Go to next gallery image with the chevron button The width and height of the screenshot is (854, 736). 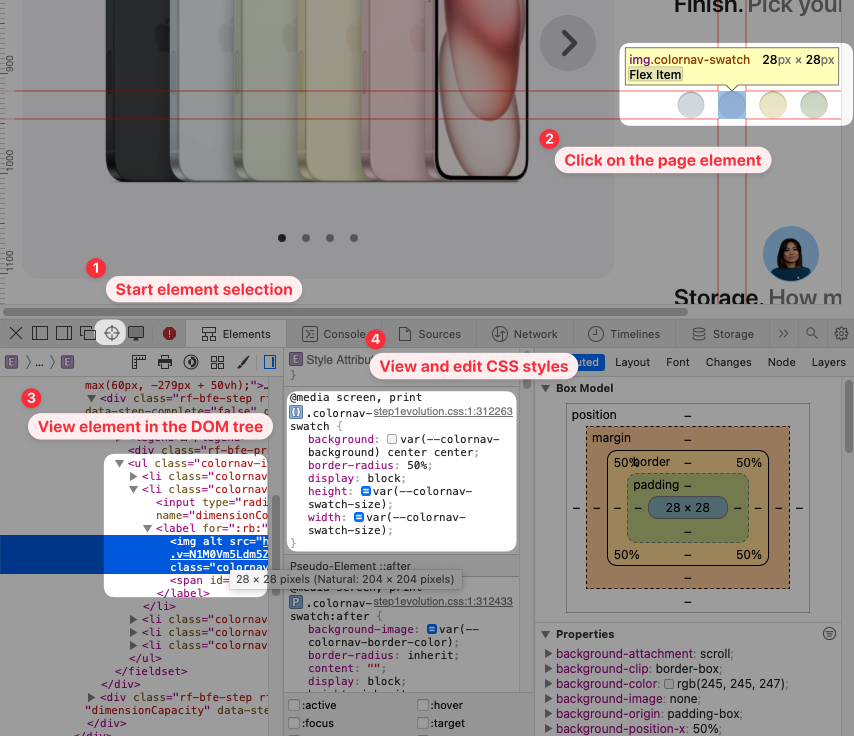tap(568, 43)
